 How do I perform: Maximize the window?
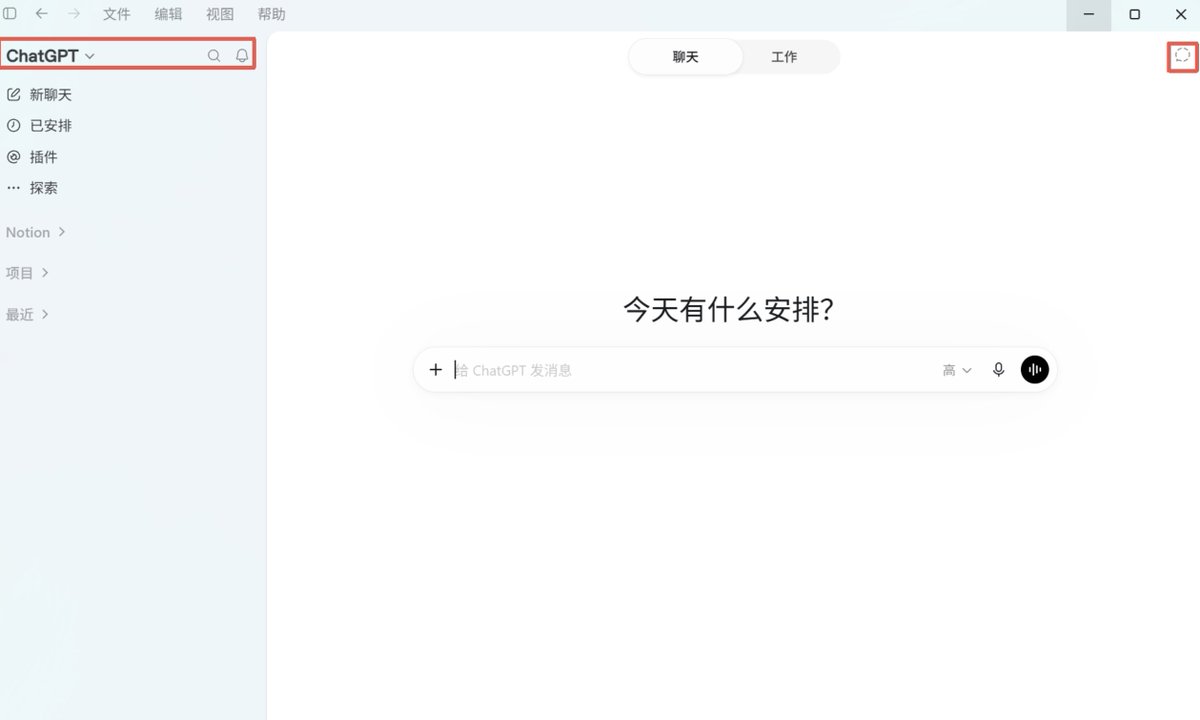tap(1134, 15)
